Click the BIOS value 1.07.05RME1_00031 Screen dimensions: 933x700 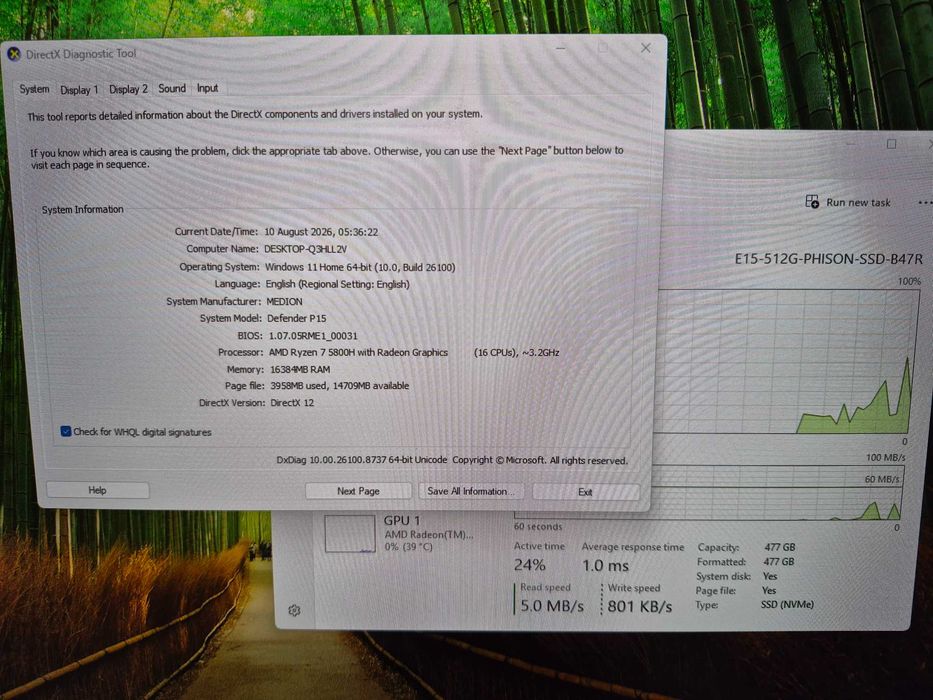pos(313,336)
